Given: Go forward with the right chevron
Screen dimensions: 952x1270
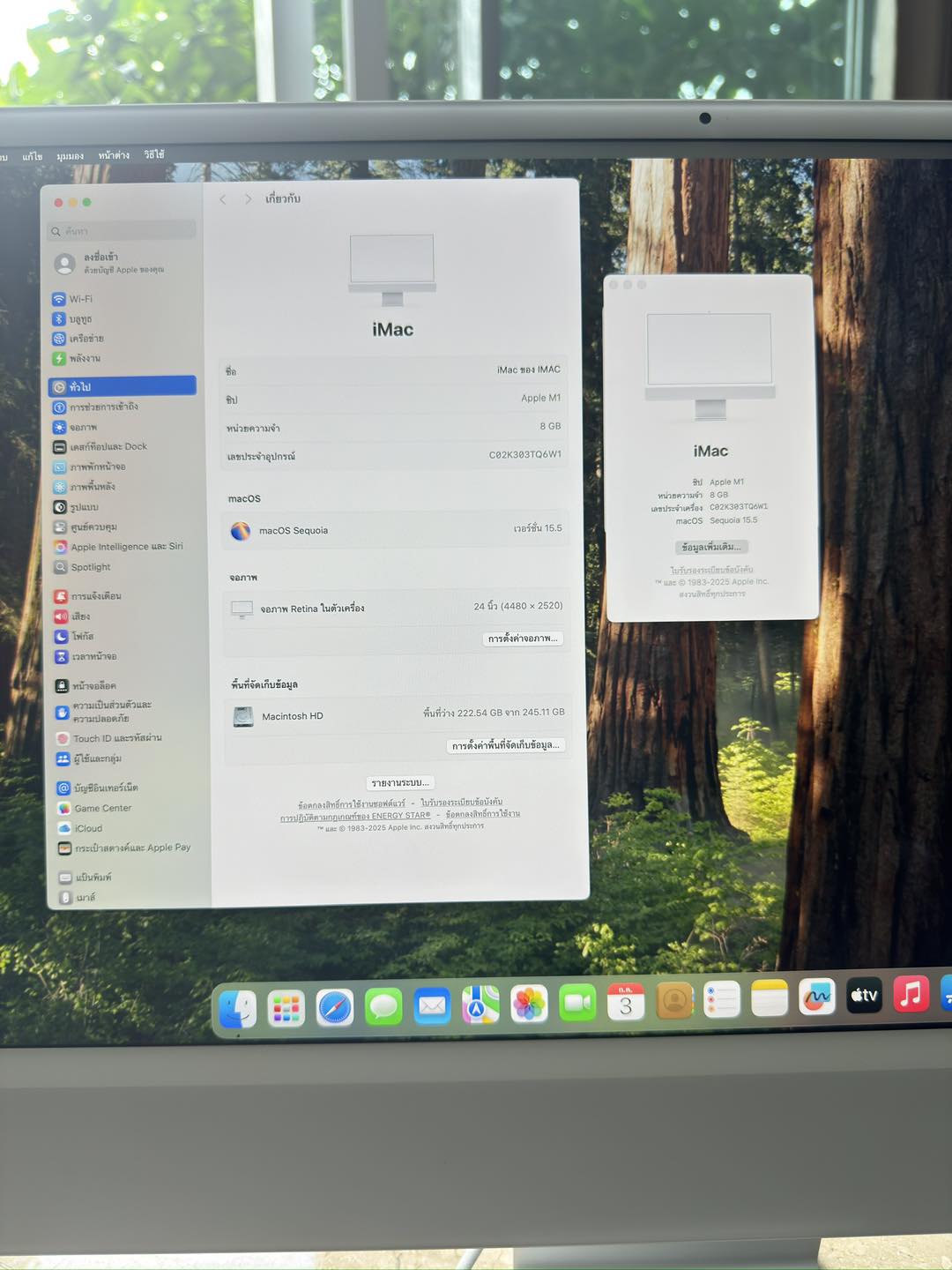Looking at the screenshot, I should tap(248, 199).
